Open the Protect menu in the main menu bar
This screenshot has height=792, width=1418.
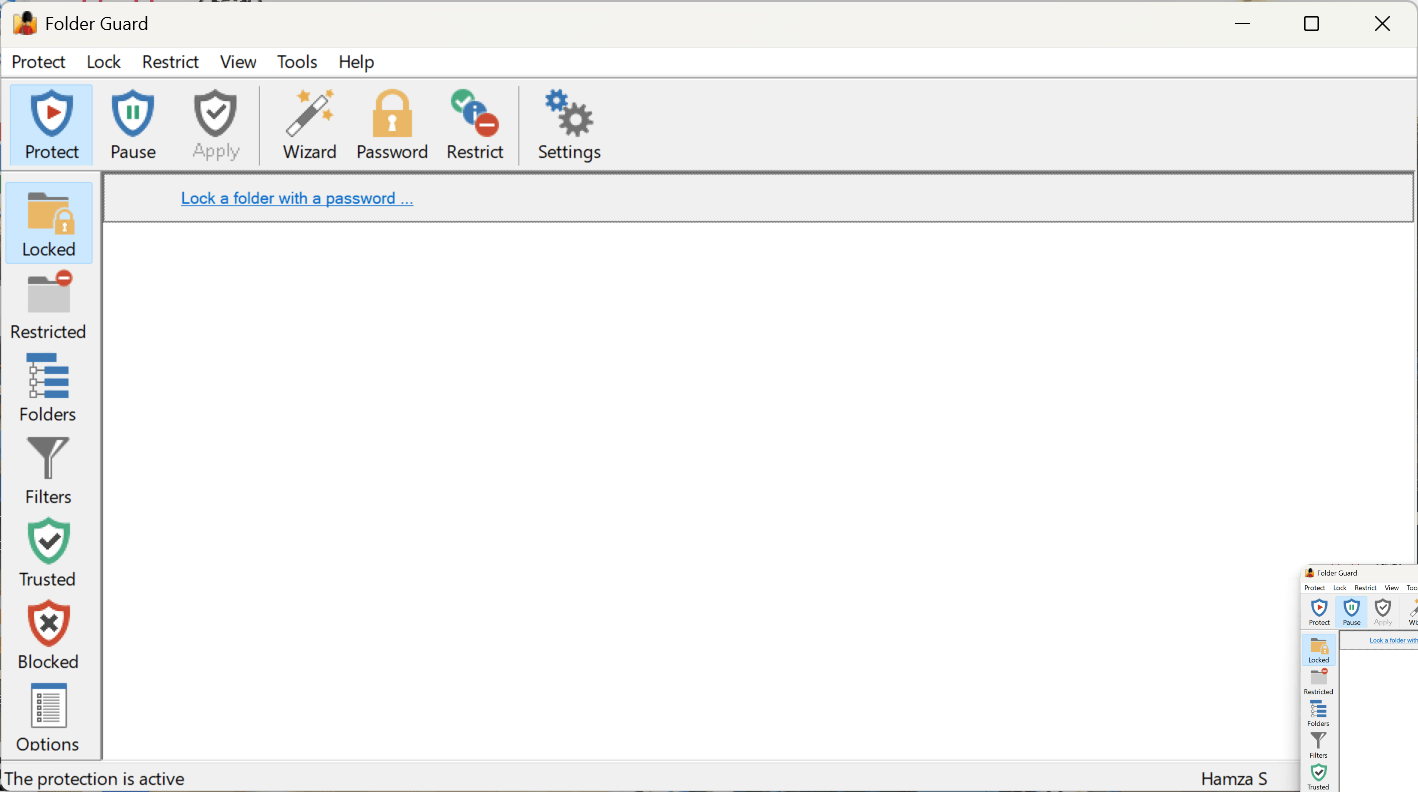[39, 62]
